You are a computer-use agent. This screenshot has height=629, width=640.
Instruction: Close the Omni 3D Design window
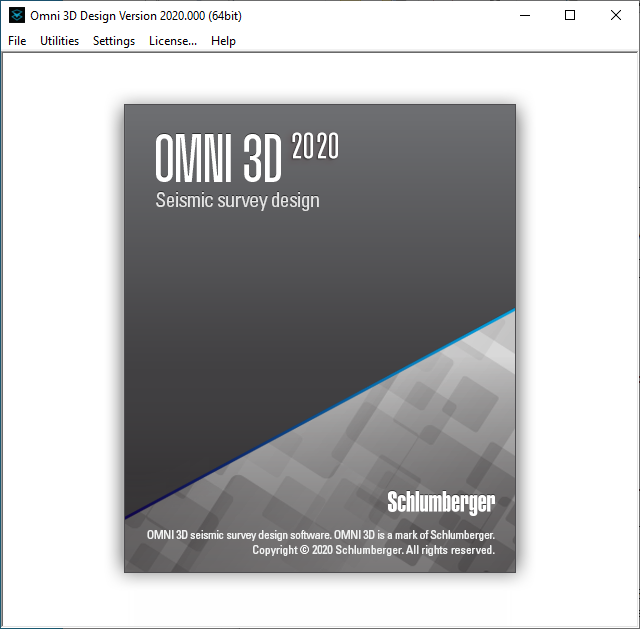tap(616, 16)
